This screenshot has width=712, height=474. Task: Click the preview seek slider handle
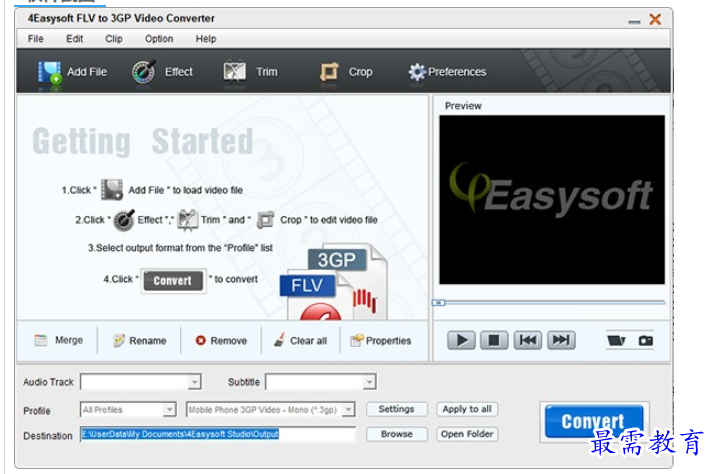coord(438,302)
